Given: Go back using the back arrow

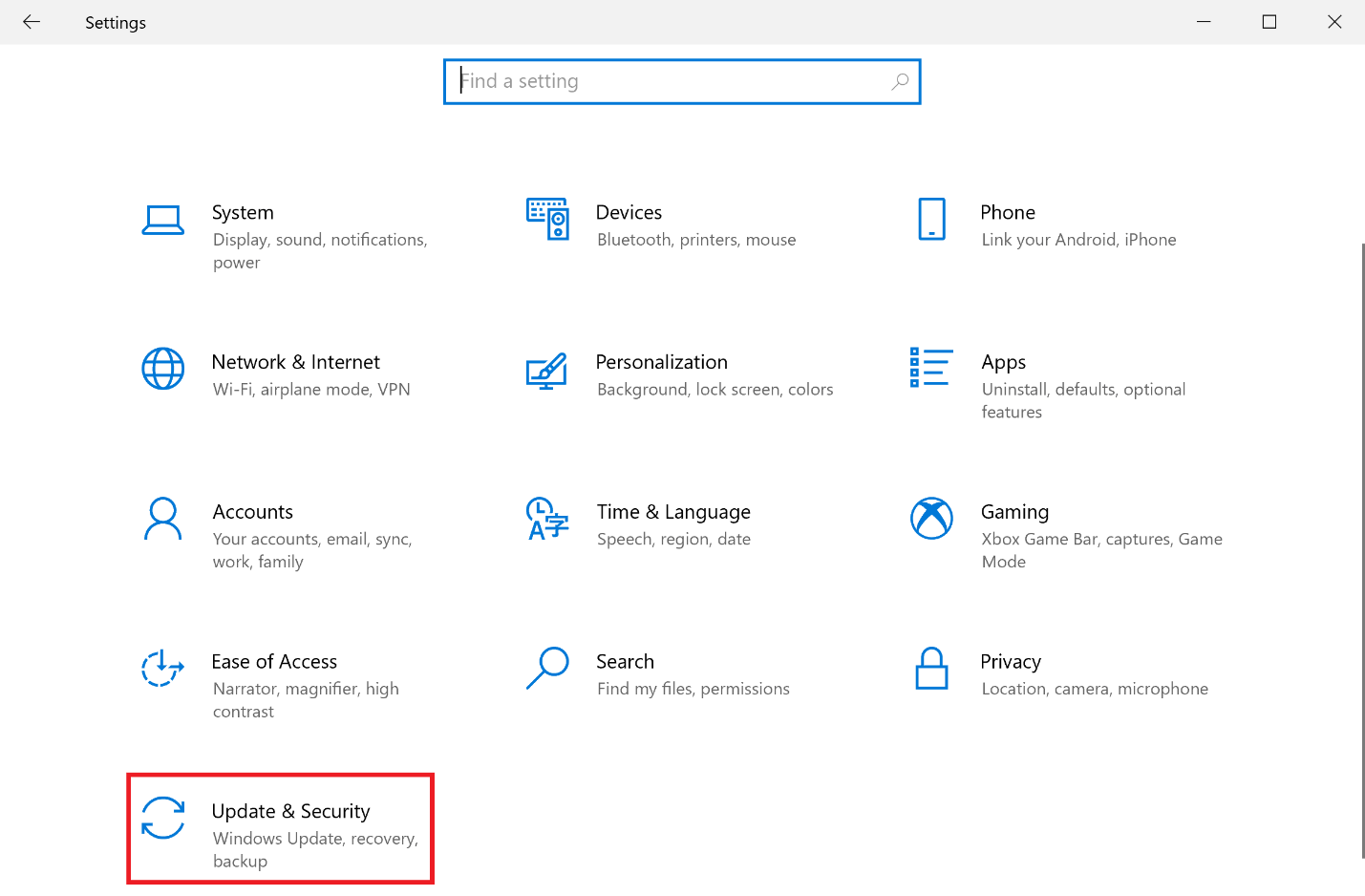Looking at the screenshot, I should [32, 22].
